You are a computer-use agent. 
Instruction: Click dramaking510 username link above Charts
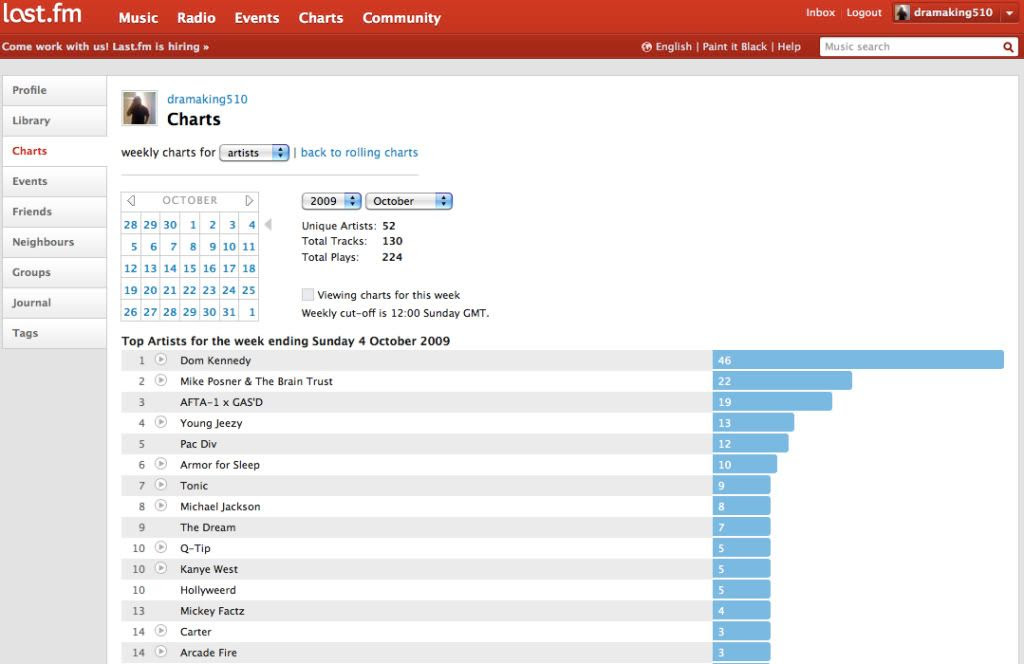pyautogui.click(x=207, y=99)
